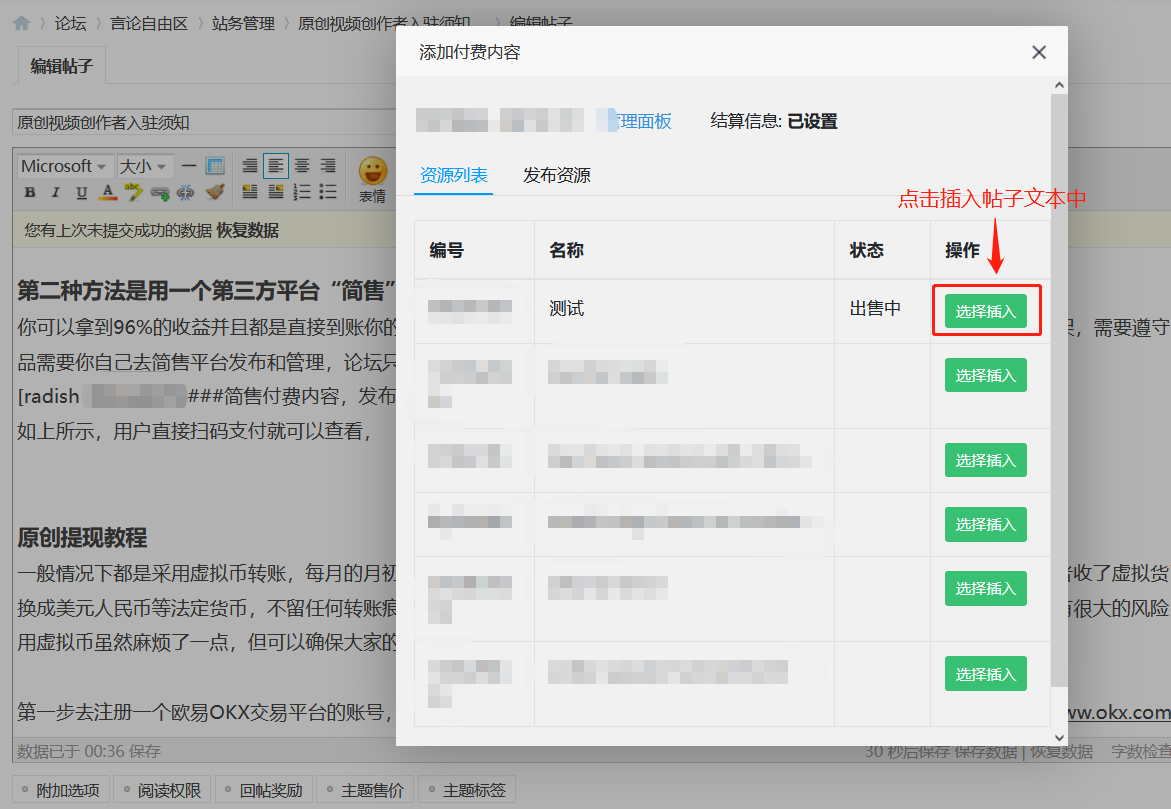Insert a table using the grid icon
Image resolution: width=1171 pixels, height=809 pixels.
pyautogui.click(x=214, y=166)
